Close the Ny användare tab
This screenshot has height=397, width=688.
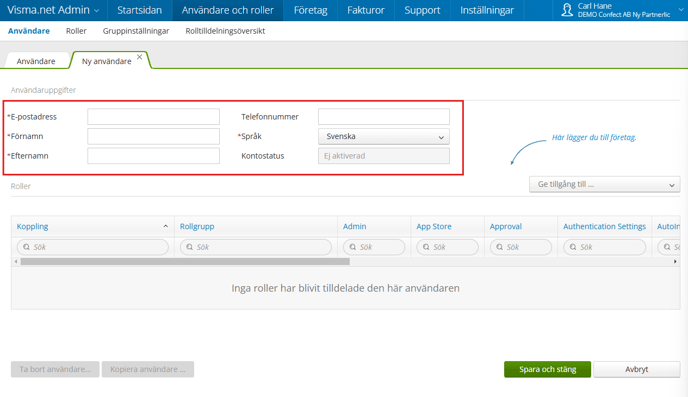click(140, 57)
